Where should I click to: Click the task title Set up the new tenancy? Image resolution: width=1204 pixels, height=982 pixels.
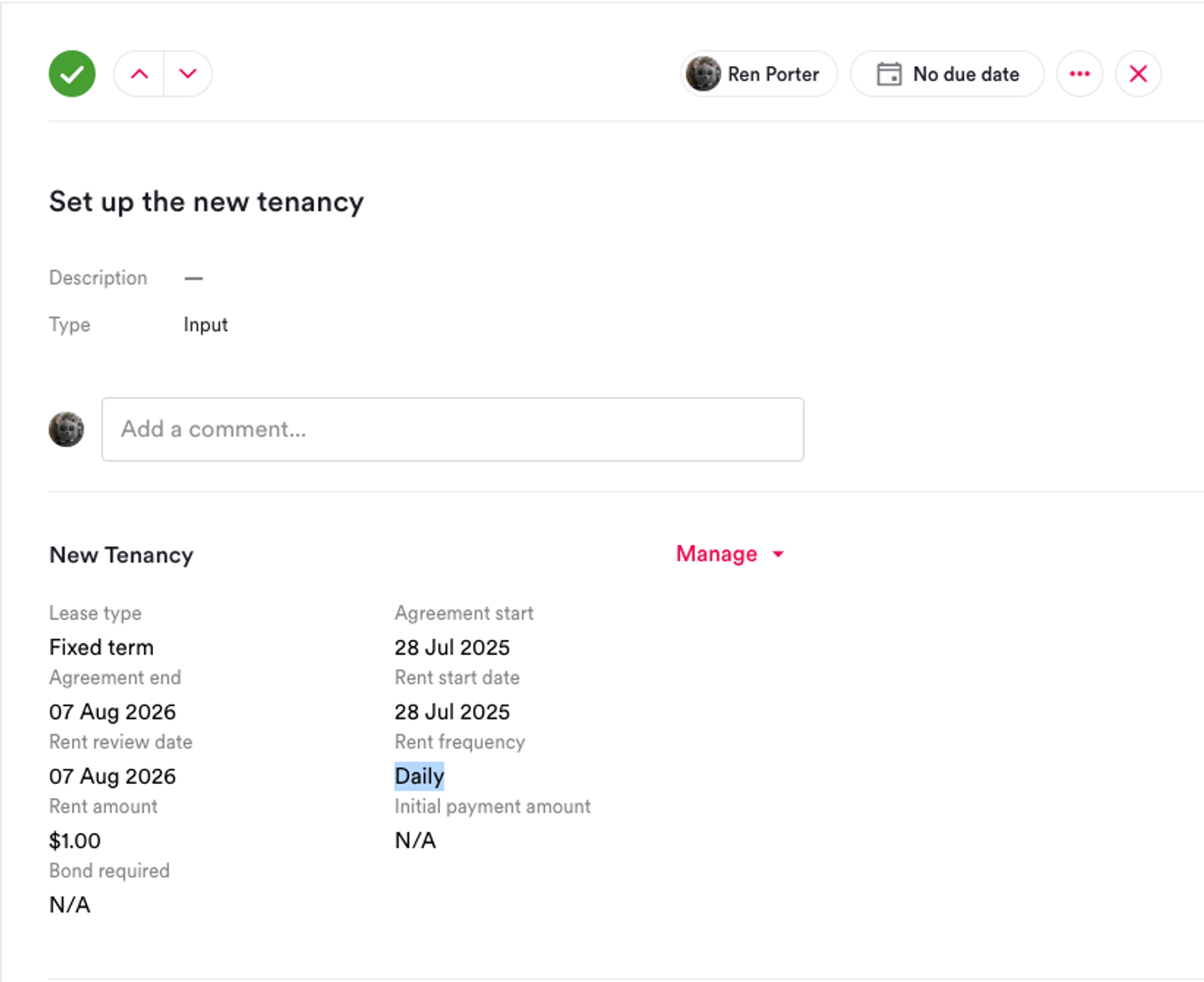(x=207, y=201)
